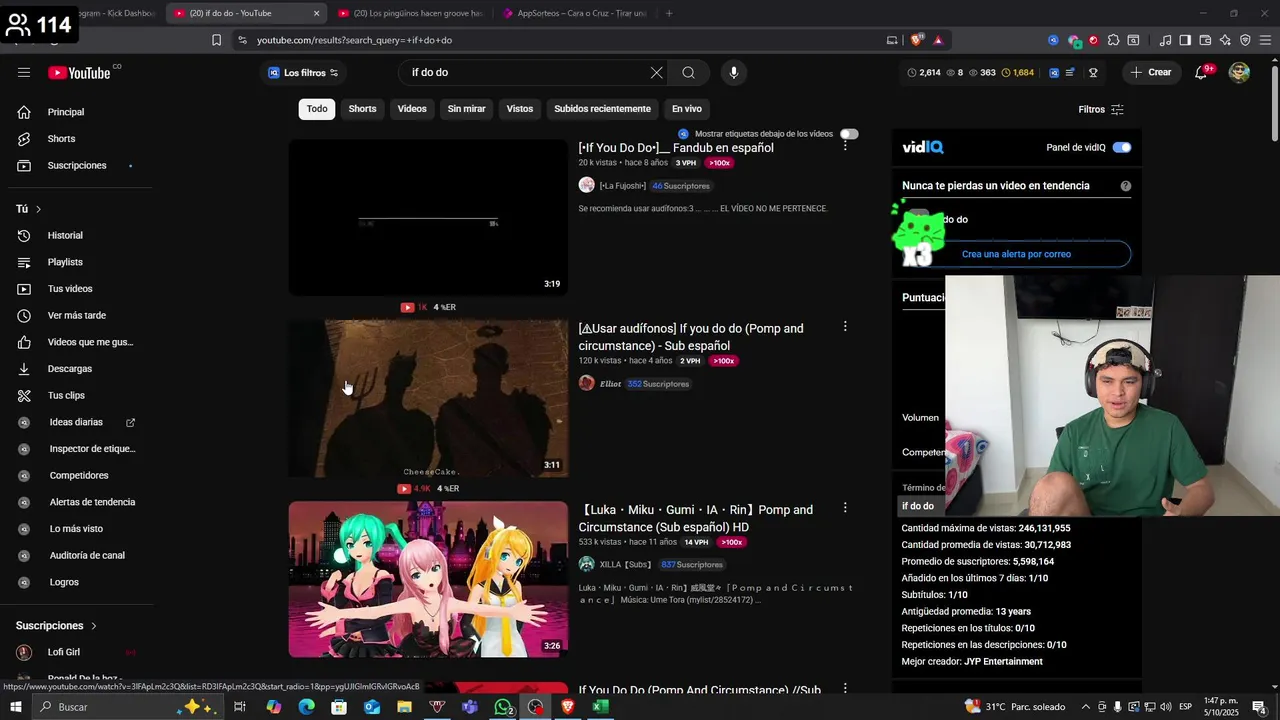Select the Videos filter chip
This screenshot has width=1280, height=720.
pyautogui.click(x=412, y=109)
